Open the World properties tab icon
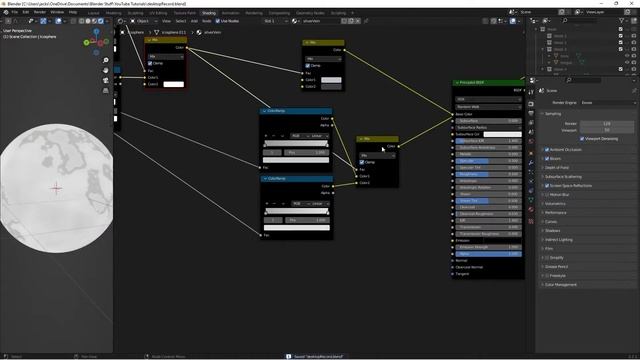This screenshot has width=640, height=360. (x=531, y=141)
